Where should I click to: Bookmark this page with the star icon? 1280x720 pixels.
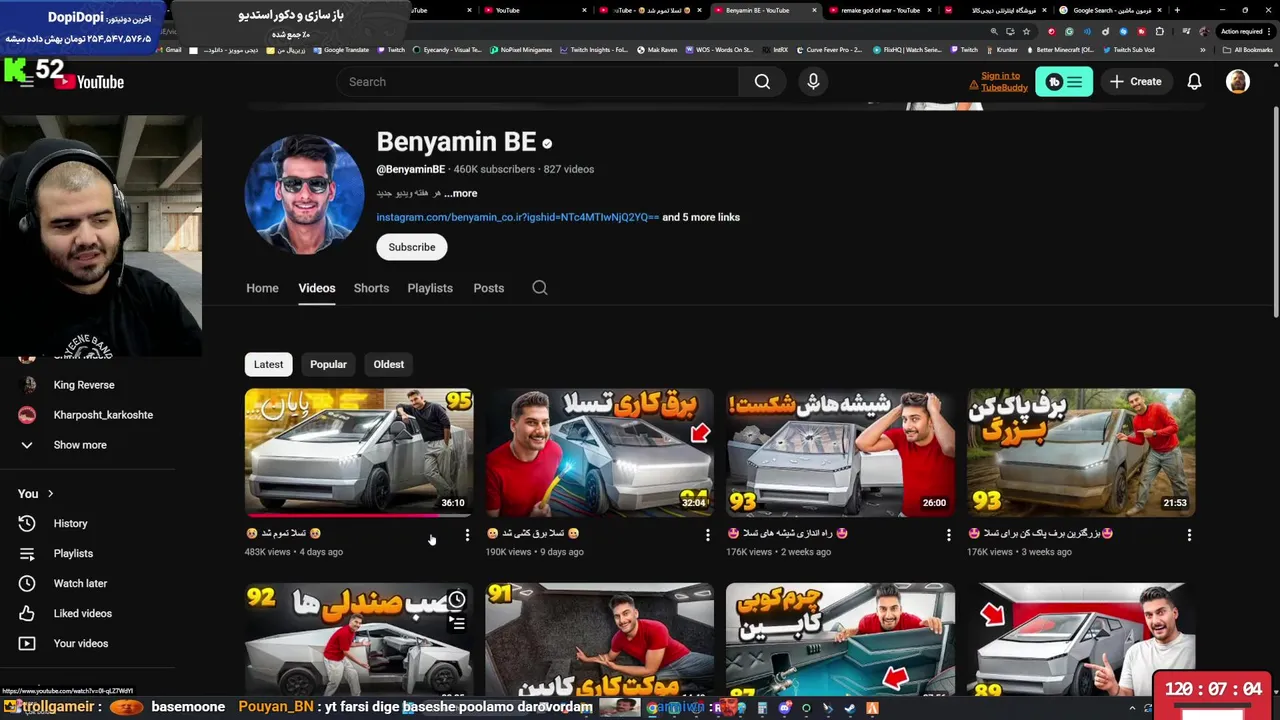(x=1026, y=31)
